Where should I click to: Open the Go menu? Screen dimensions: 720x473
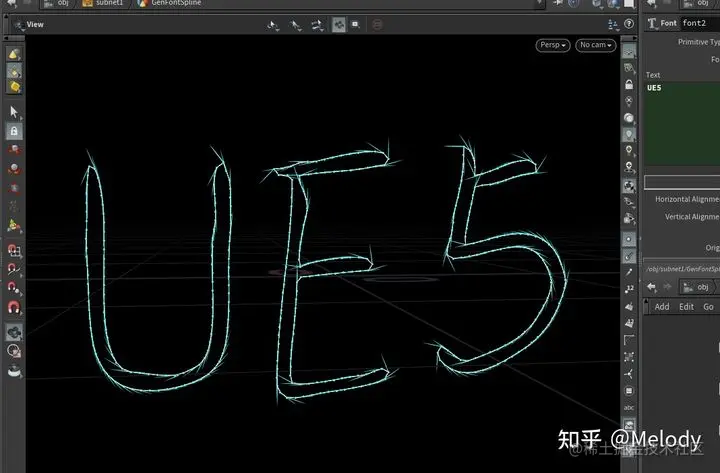click(708, 307)
